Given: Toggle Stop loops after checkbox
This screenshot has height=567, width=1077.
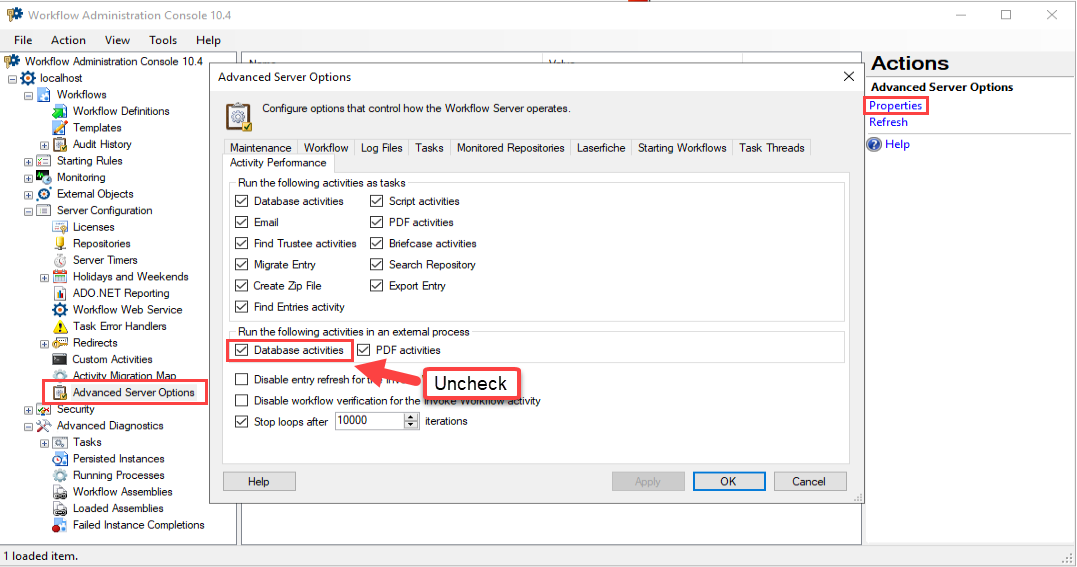Looking at the screenshot, I should [241, 421].
